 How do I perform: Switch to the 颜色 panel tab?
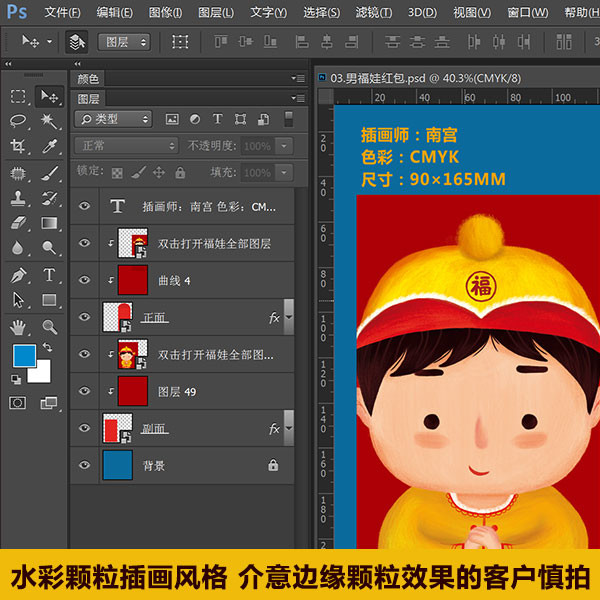click(x=88, y=79)
